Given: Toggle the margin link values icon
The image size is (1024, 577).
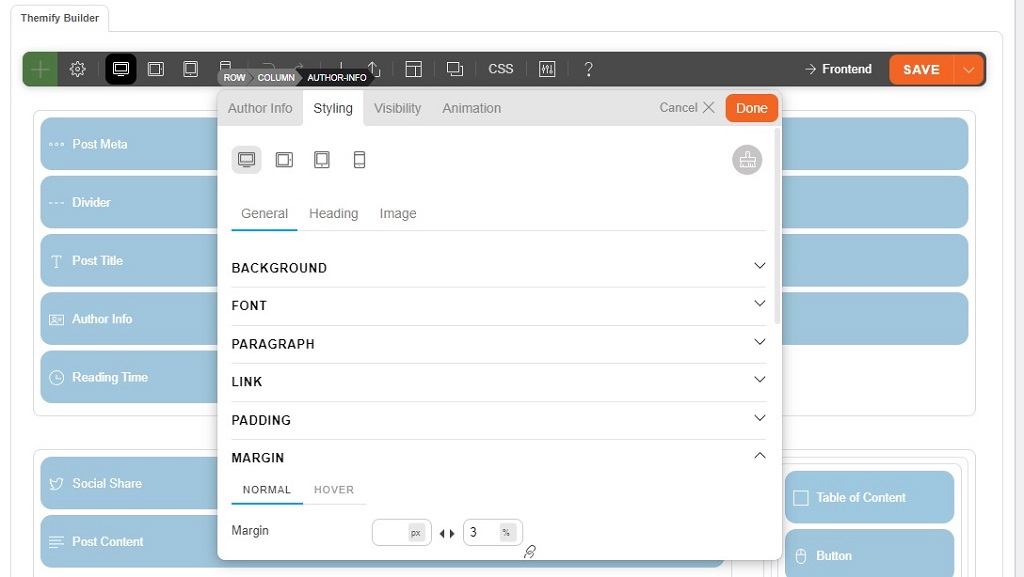Looking at the screenshot, I should pos(530,552).
